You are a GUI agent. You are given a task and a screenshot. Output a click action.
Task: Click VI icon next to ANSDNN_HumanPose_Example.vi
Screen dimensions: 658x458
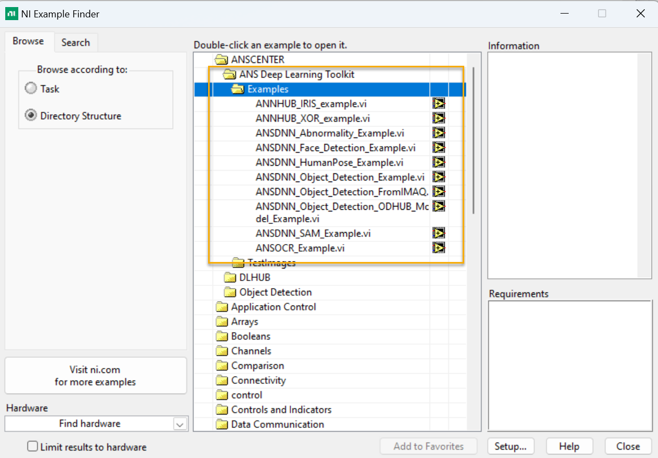(438, 162)
